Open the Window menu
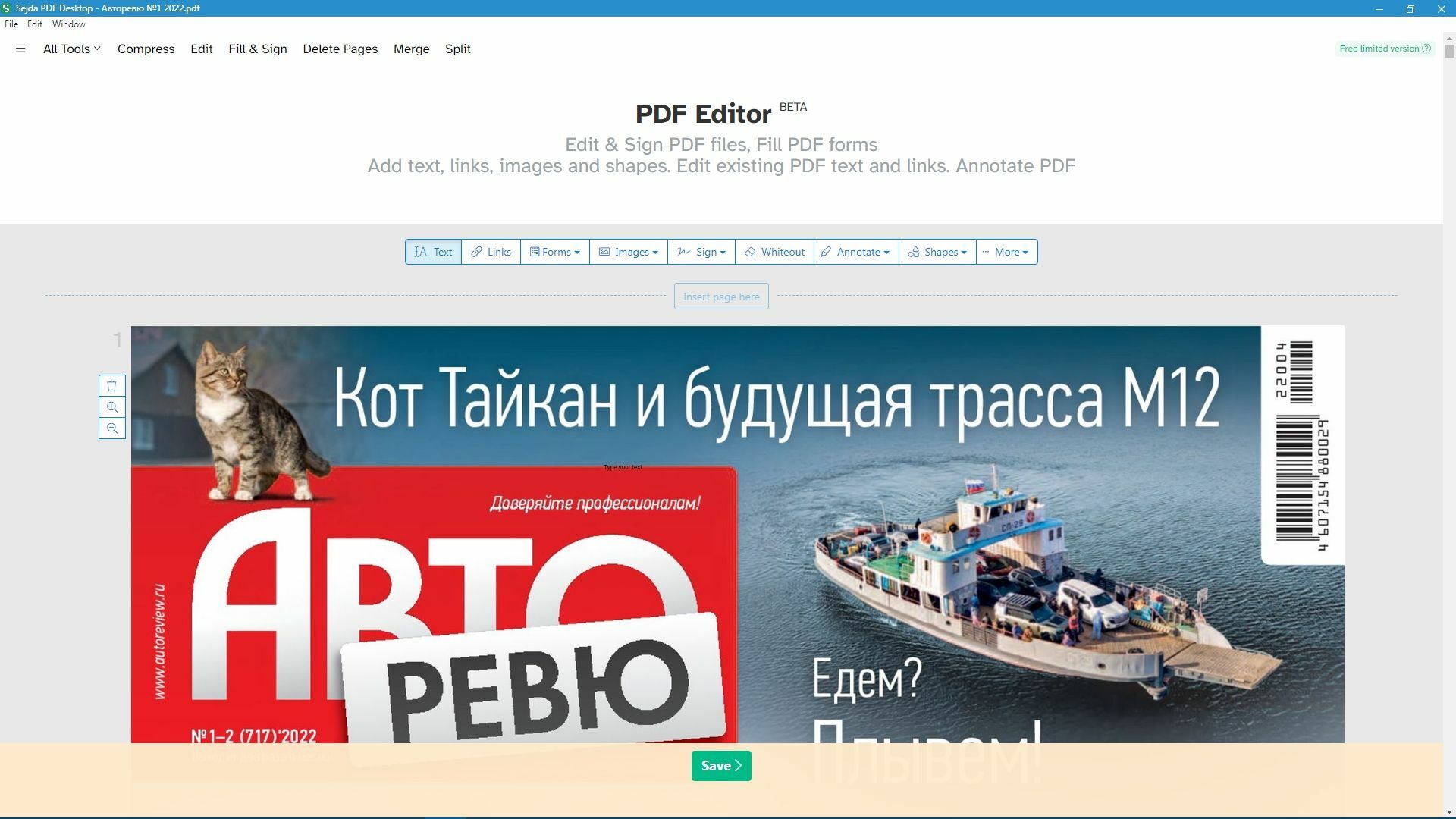The width and height of the screenshot is (1456, 819). (x=68, y=24)
